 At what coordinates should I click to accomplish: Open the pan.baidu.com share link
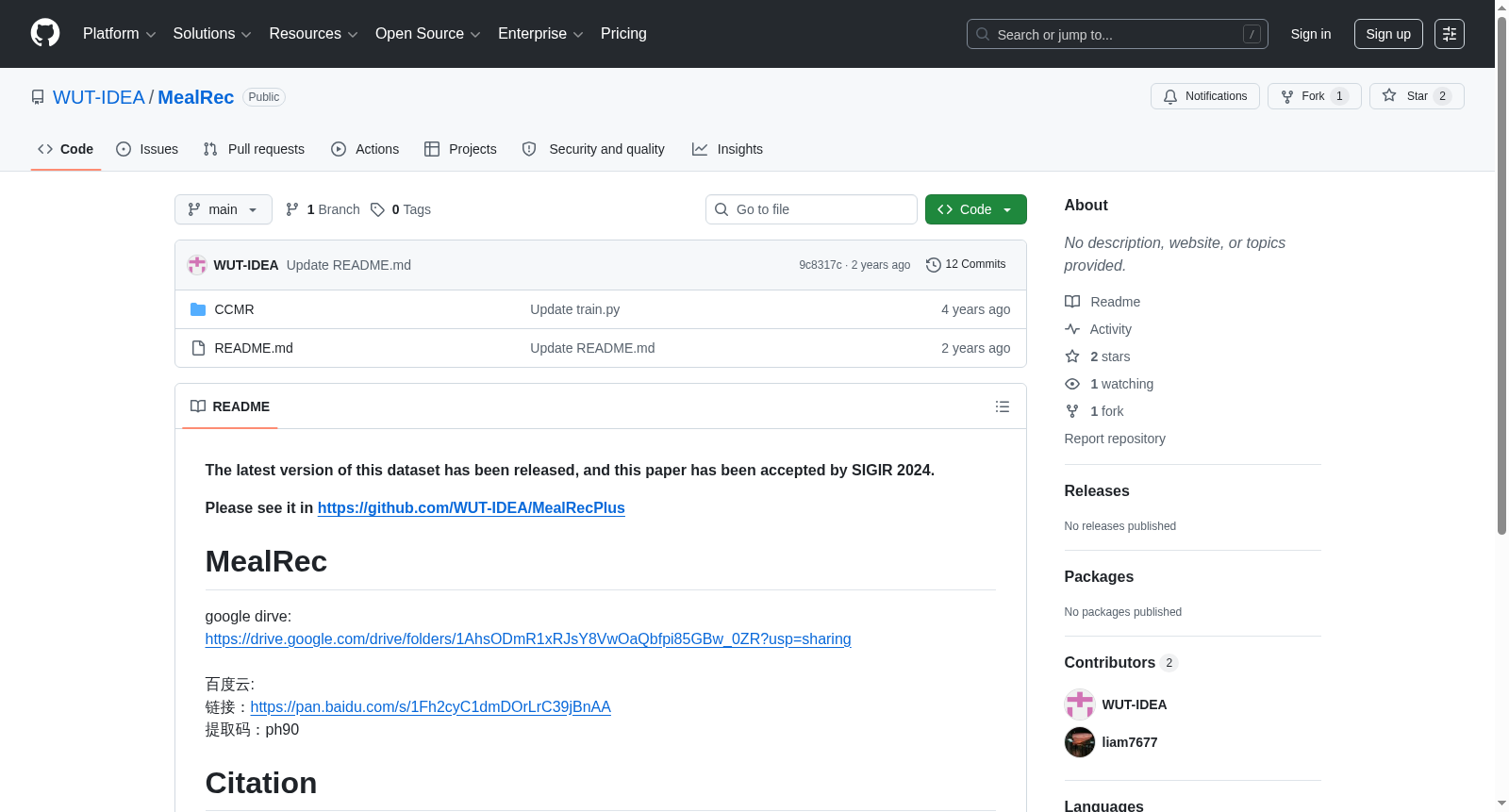click(431, 706)
